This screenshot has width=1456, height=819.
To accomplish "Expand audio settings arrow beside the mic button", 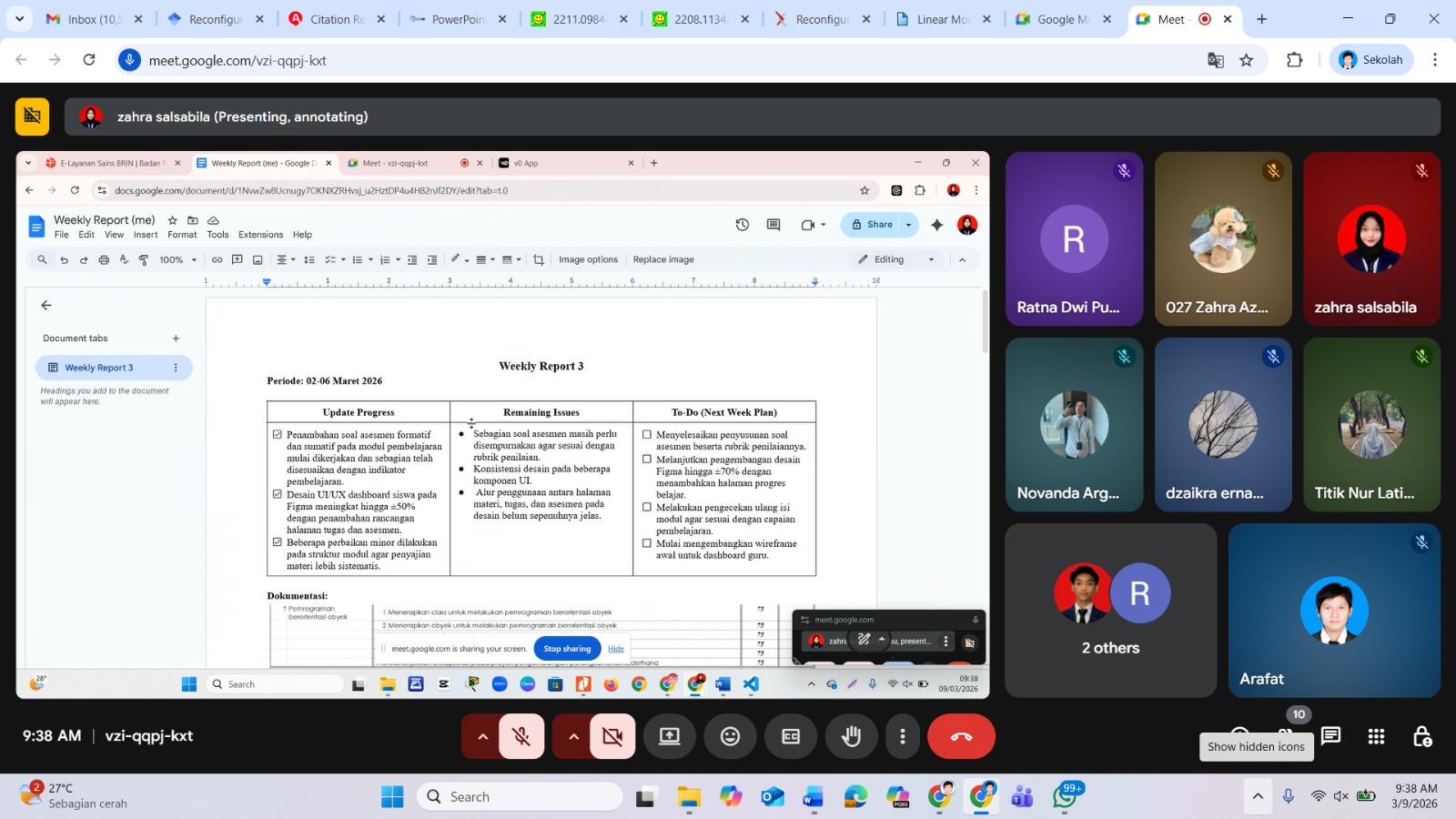I will [481, 736].
